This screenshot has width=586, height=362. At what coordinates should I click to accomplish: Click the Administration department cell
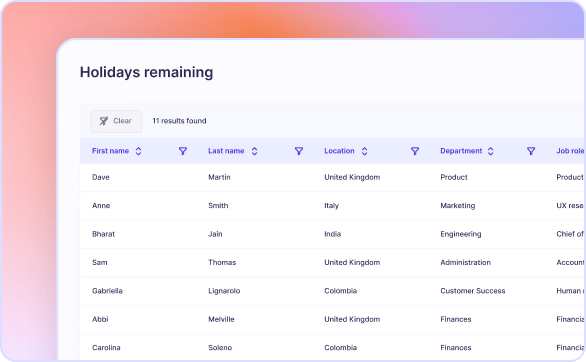coord(466,263)
